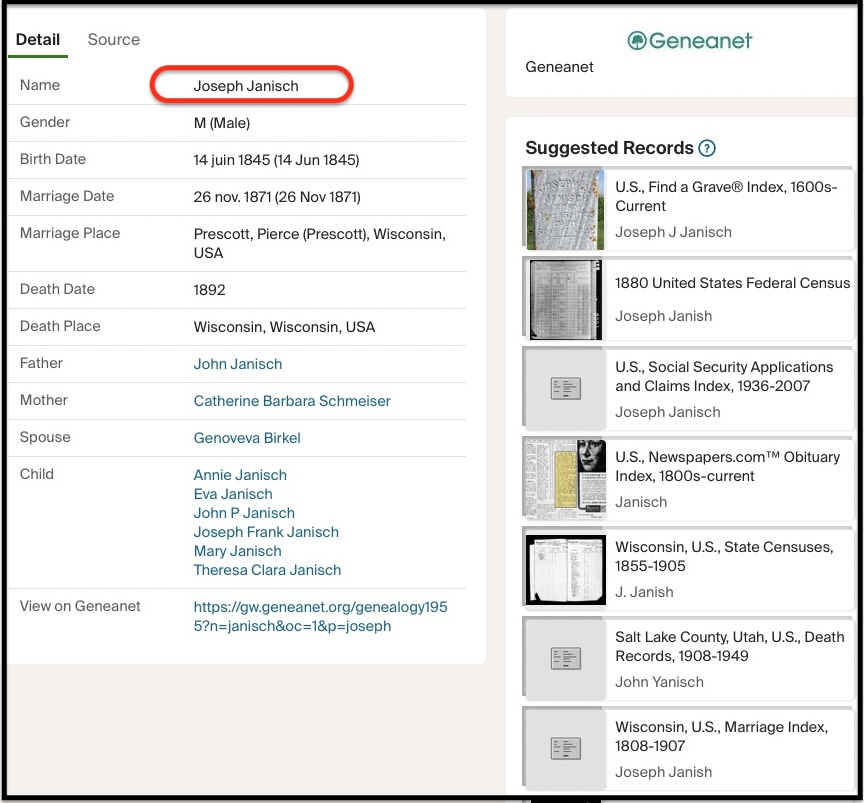Open Salt Lake County Death Records title
The image size is (864, 803).
(x=730, y=646)
